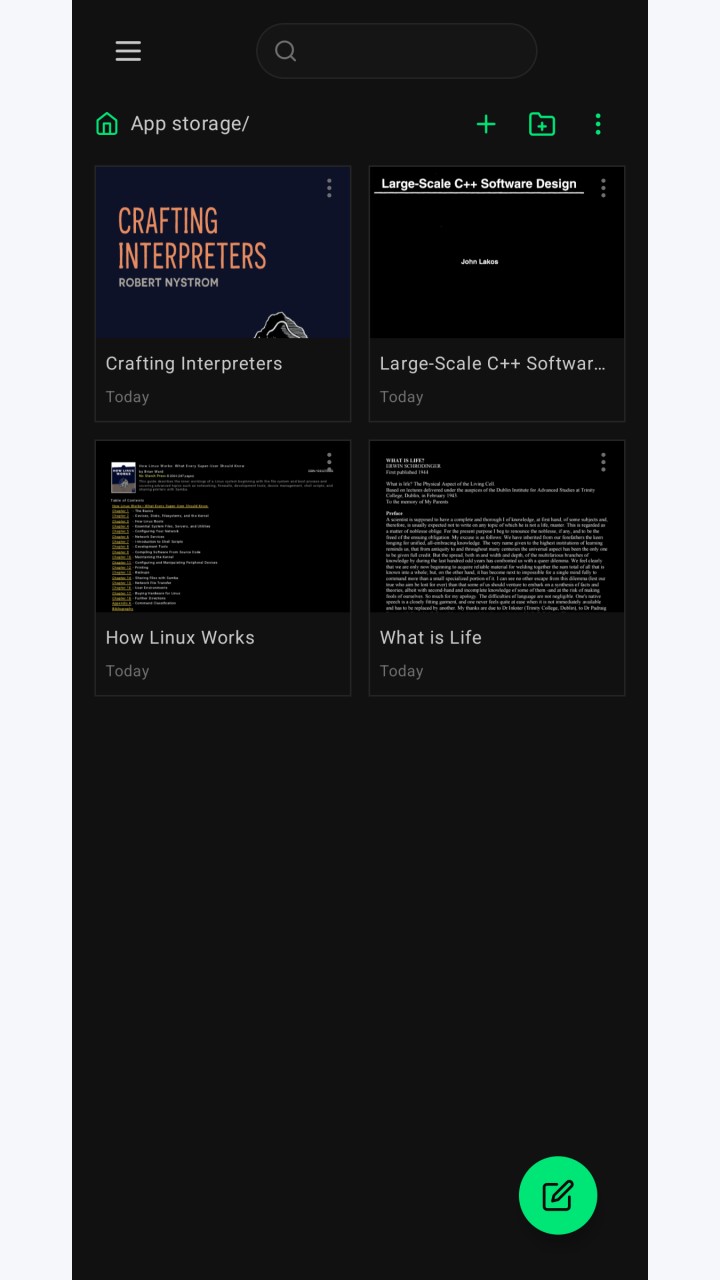Open options for the What is Life card
This screenshot has width=720, height=1280.
pyautogui.click(x=603, y=462)
